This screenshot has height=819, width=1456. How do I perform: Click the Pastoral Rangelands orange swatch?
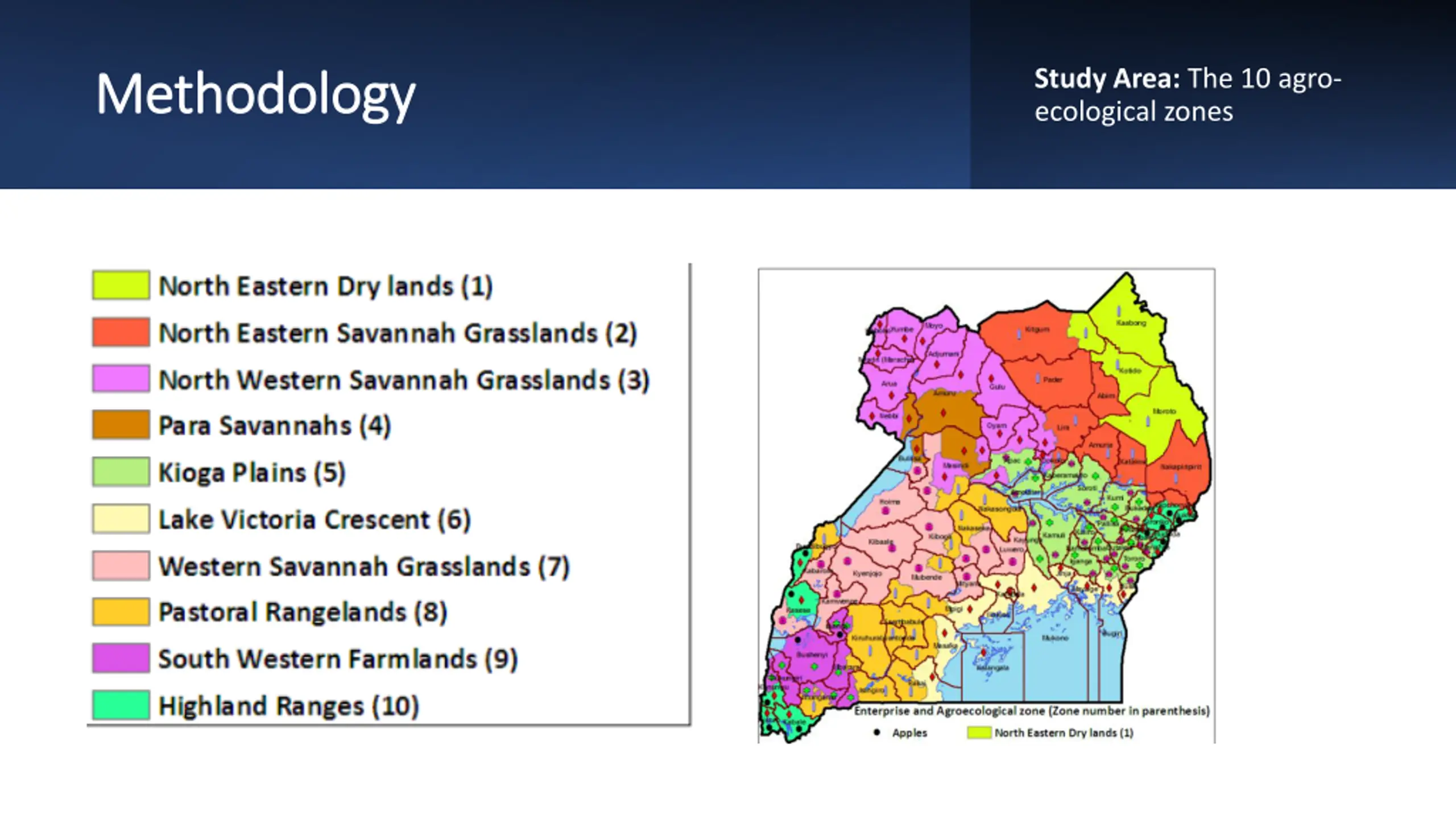click(x=121, y=612)
